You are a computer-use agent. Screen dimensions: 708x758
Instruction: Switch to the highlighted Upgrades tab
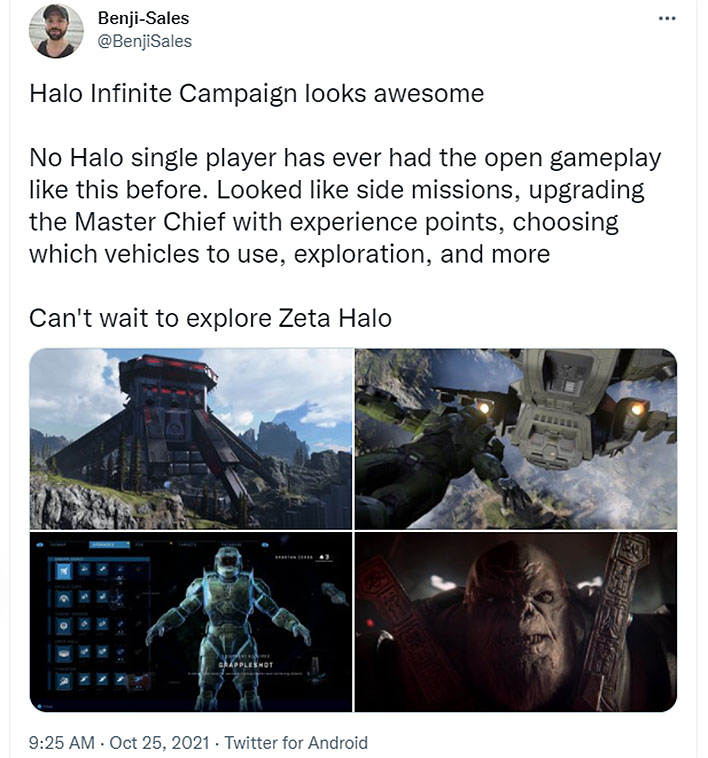[110, 545]
